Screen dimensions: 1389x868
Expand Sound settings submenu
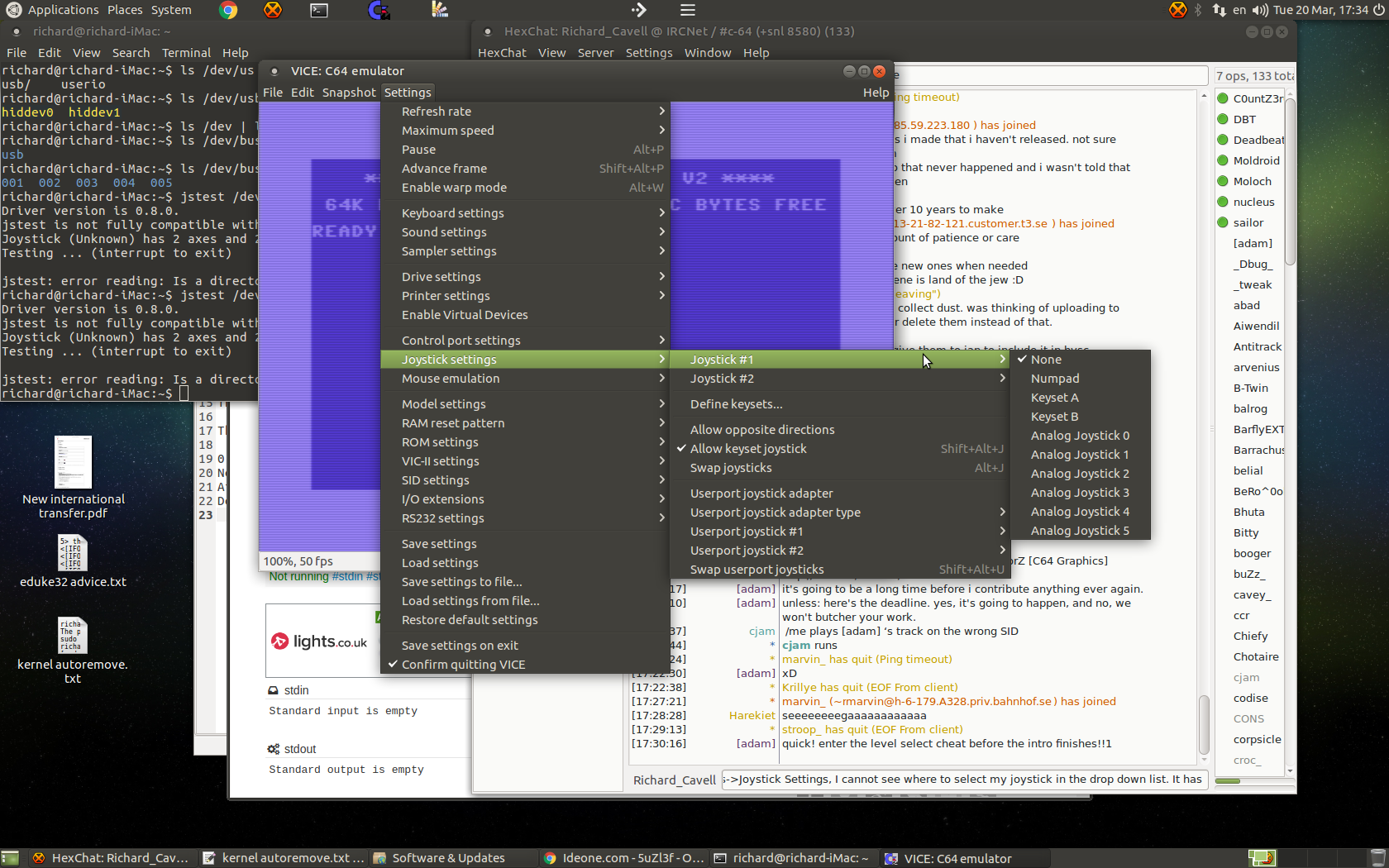[525, 232]
